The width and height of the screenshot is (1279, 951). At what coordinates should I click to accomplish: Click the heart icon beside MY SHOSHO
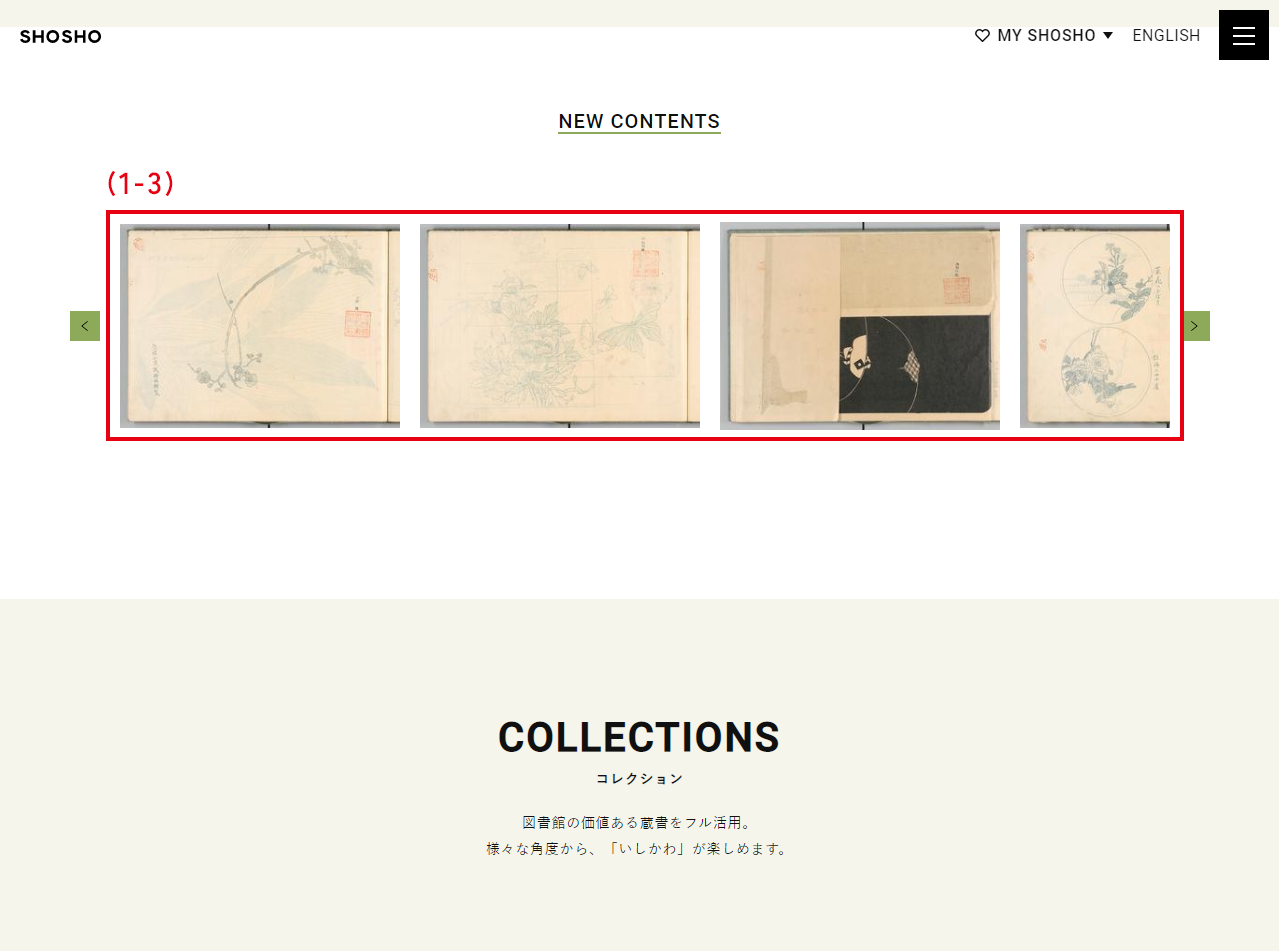click(x=982, y=36)
